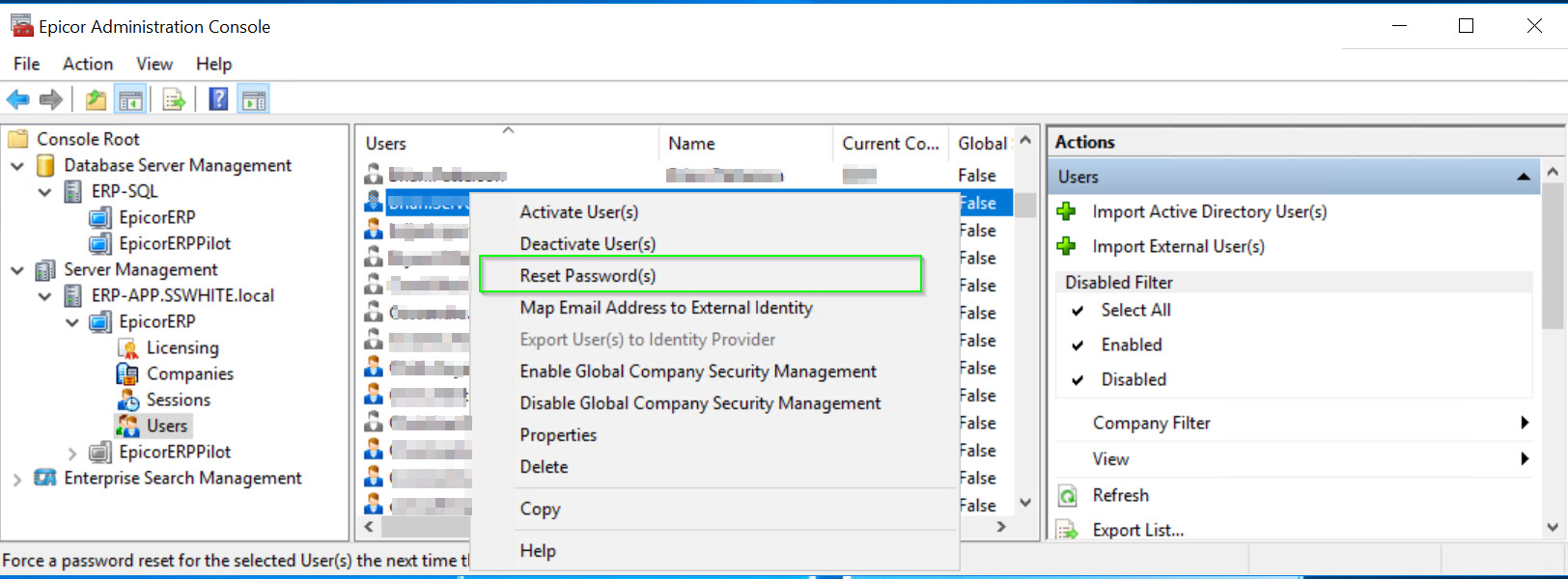Click the Up One Level folder icon
The height and width of the screenshot is (579, 1568).
pos(96,99)
